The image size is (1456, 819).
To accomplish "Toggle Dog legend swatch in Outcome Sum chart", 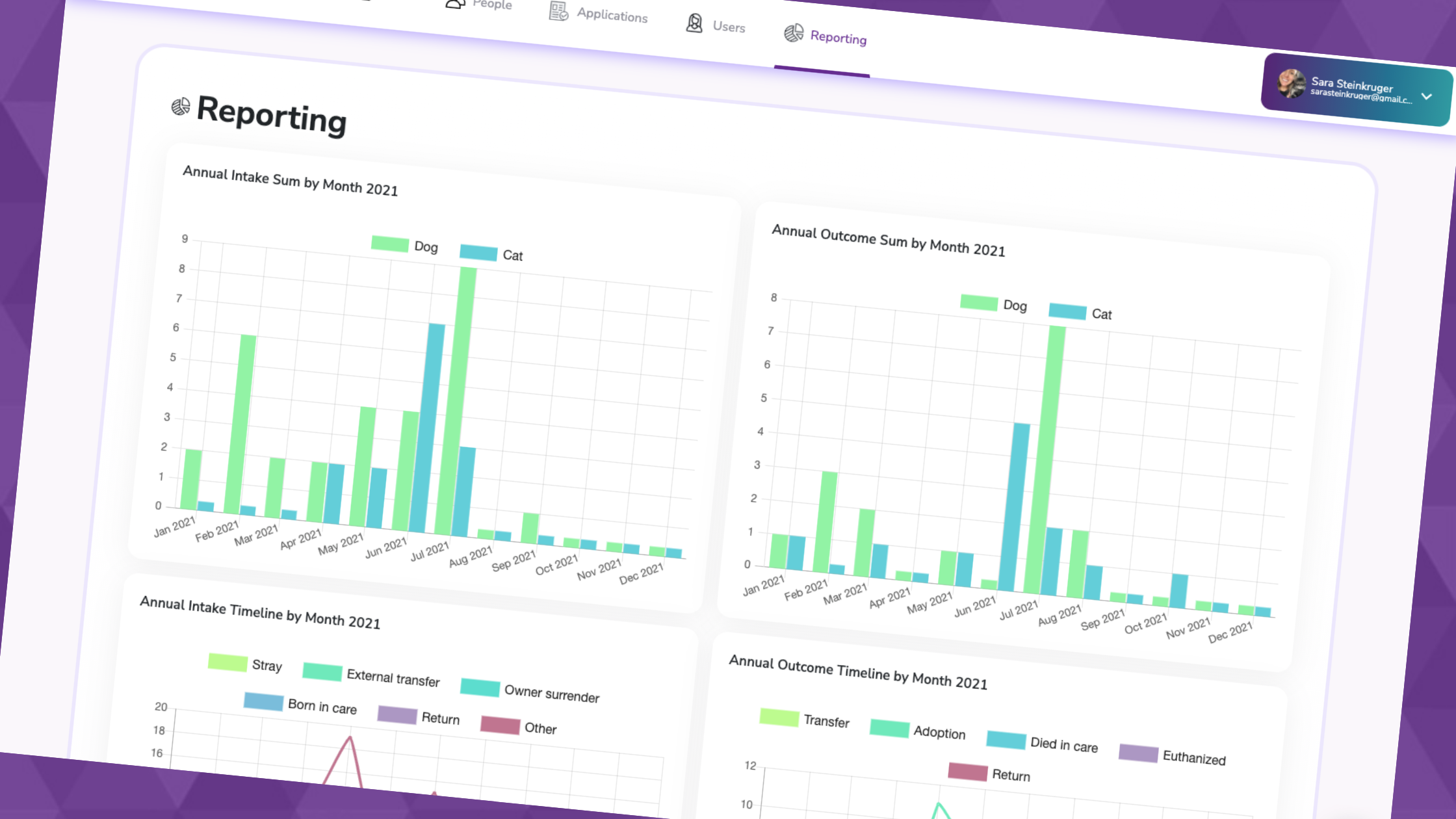I will pyautogui.click(x=979, y=302).
